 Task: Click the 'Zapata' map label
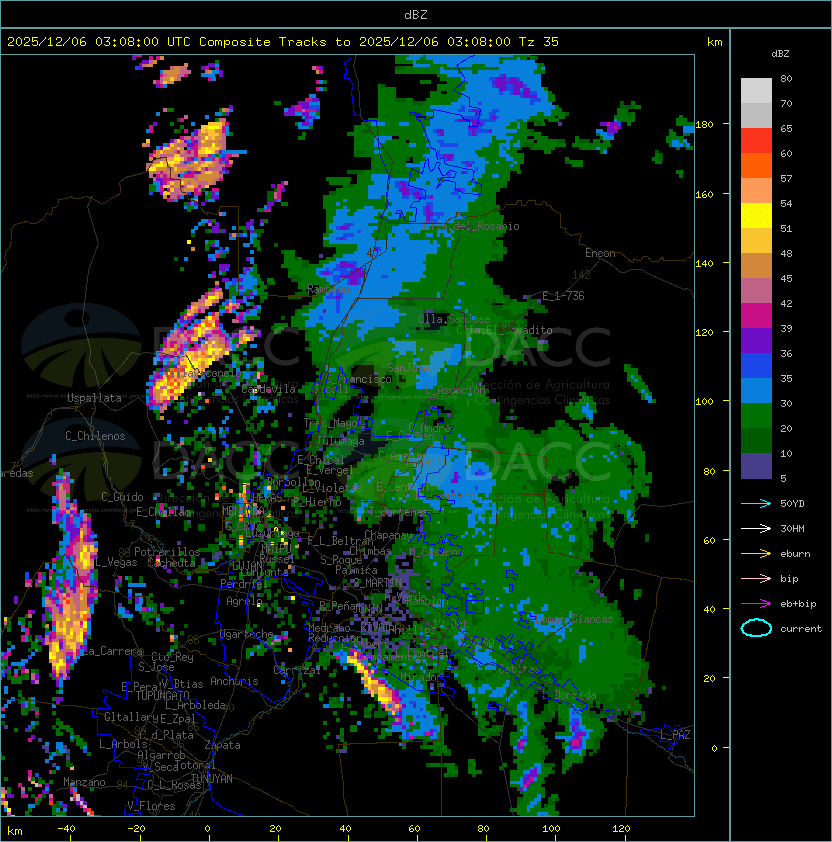click(222, 745)
